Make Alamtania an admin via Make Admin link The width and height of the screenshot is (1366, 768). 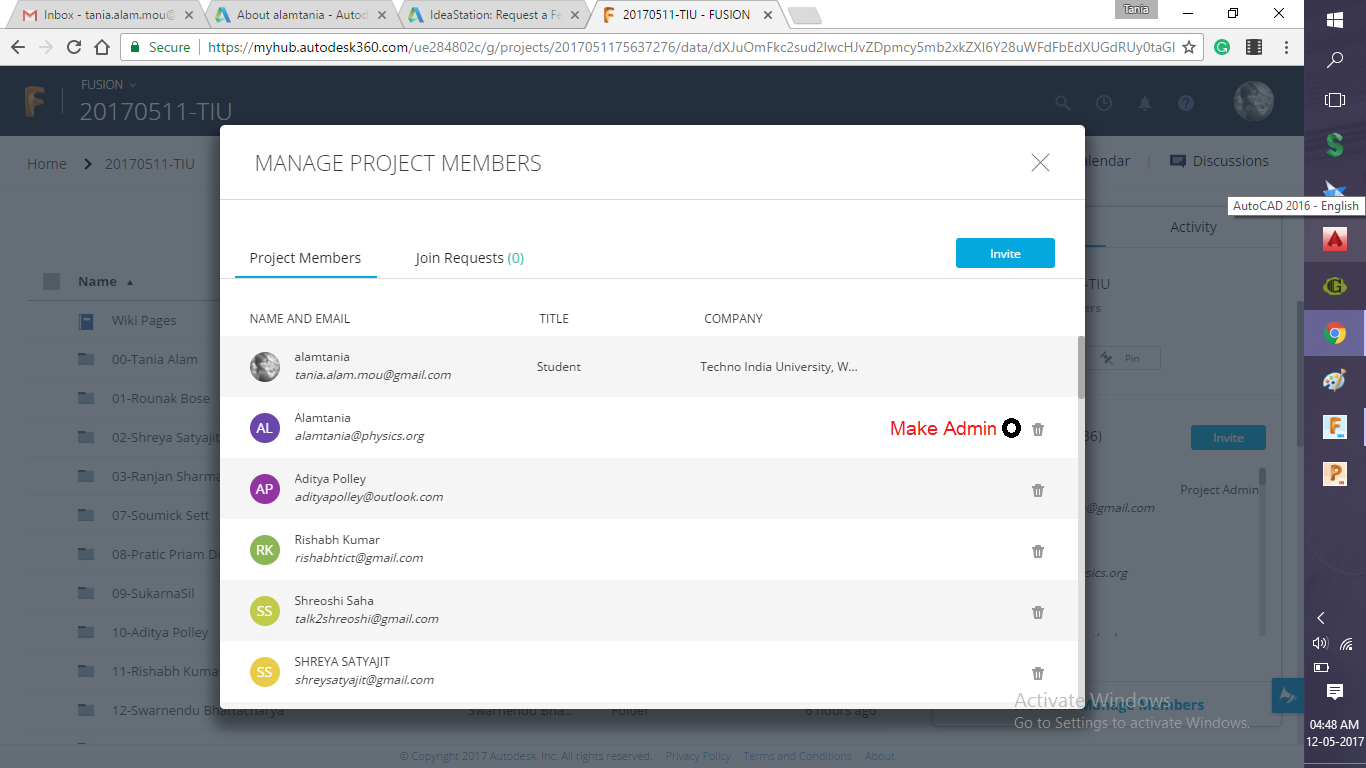pyautogui.click(x=945, y=428)
